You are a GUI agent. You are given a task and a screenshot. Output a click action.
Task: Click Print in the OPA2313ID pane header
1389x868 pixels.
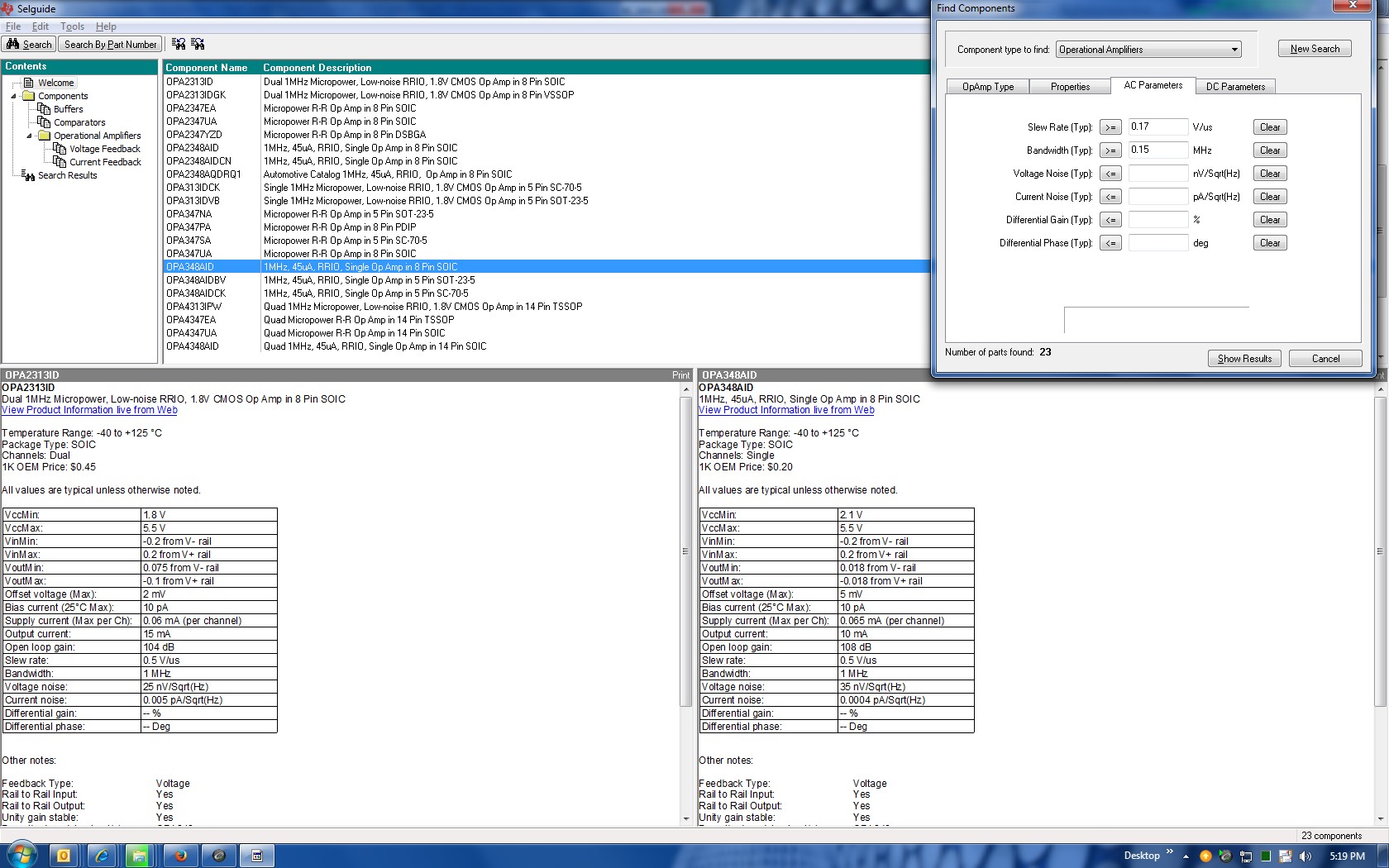coord(680,375)
